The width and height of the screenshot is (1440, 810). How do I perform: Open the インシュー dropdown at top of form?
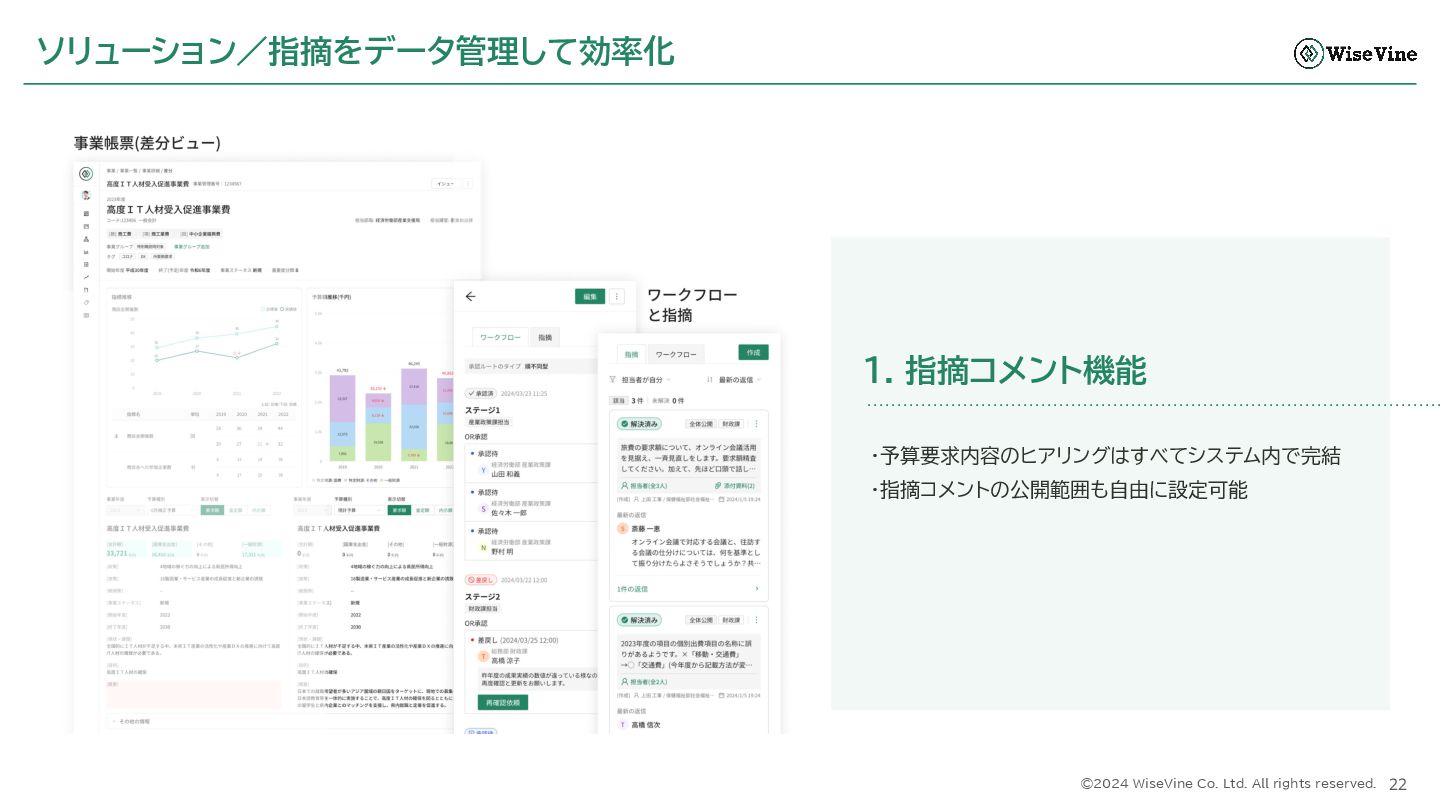pyautogui.click(x=446, y=184)
